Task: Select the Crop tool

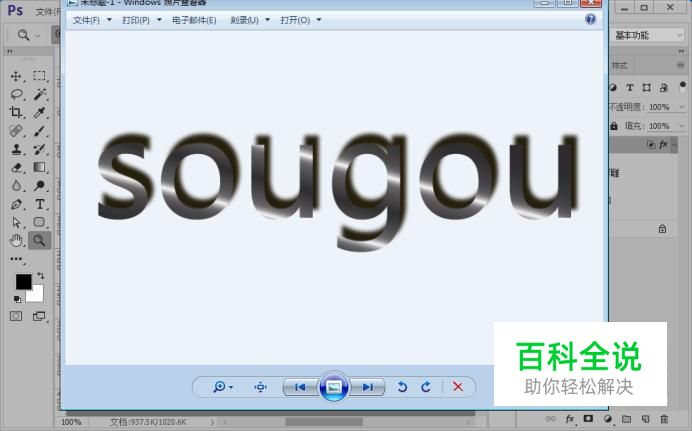Action: click(x=16, y=112)
